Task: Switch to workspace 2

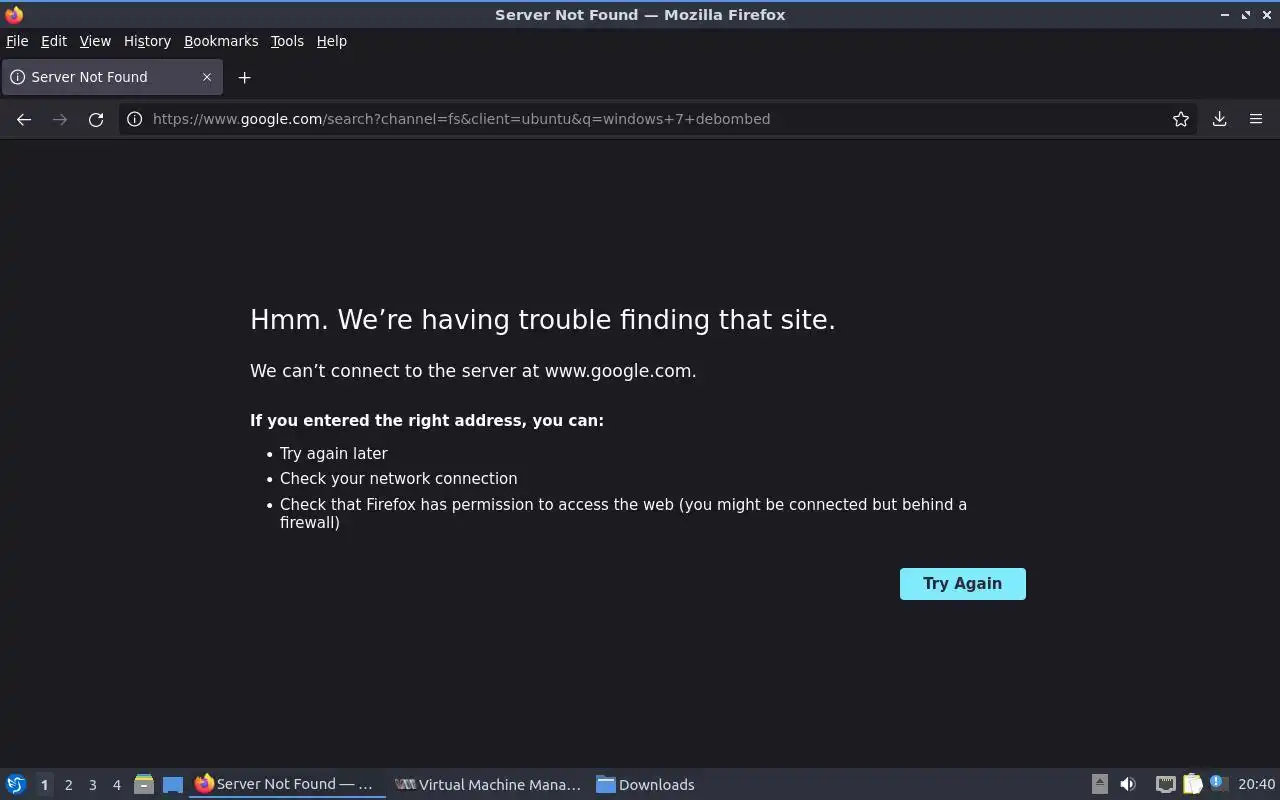Action: pos(68,785)
